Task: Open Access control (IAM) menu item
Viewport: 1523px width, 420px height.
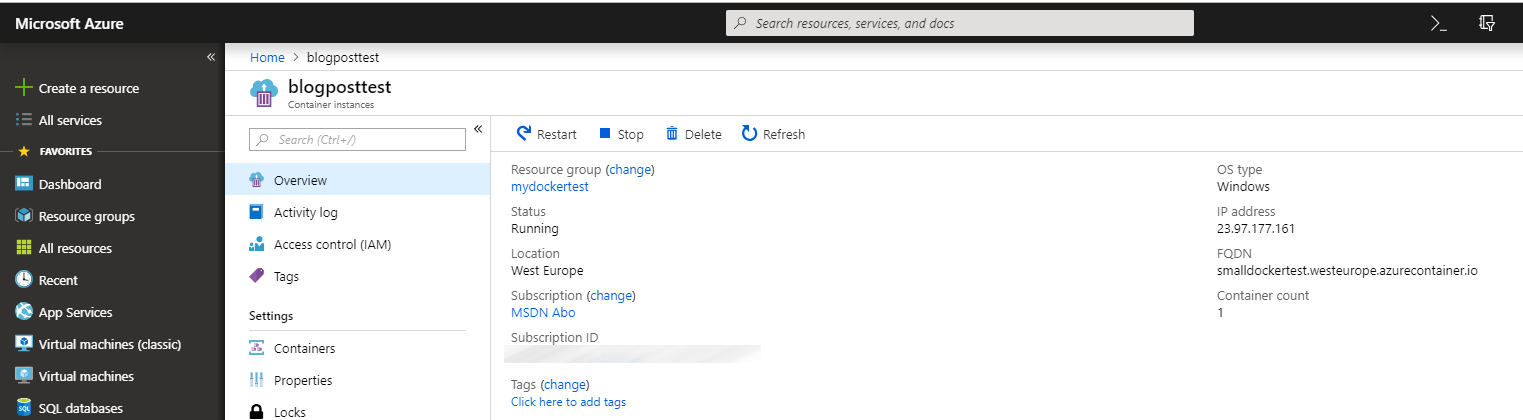Action: (358, 244)
